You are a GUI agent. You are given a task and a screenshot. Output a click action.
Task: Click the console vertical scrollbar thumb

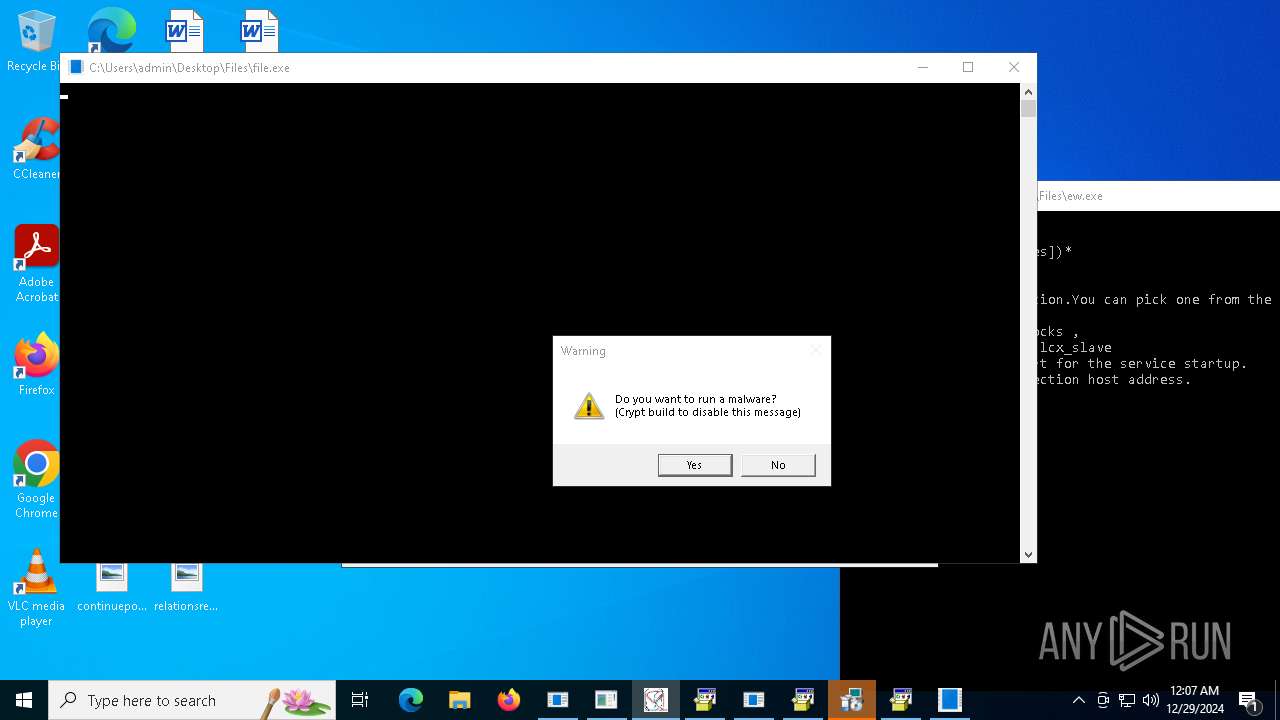click(x=1028, y=109)
